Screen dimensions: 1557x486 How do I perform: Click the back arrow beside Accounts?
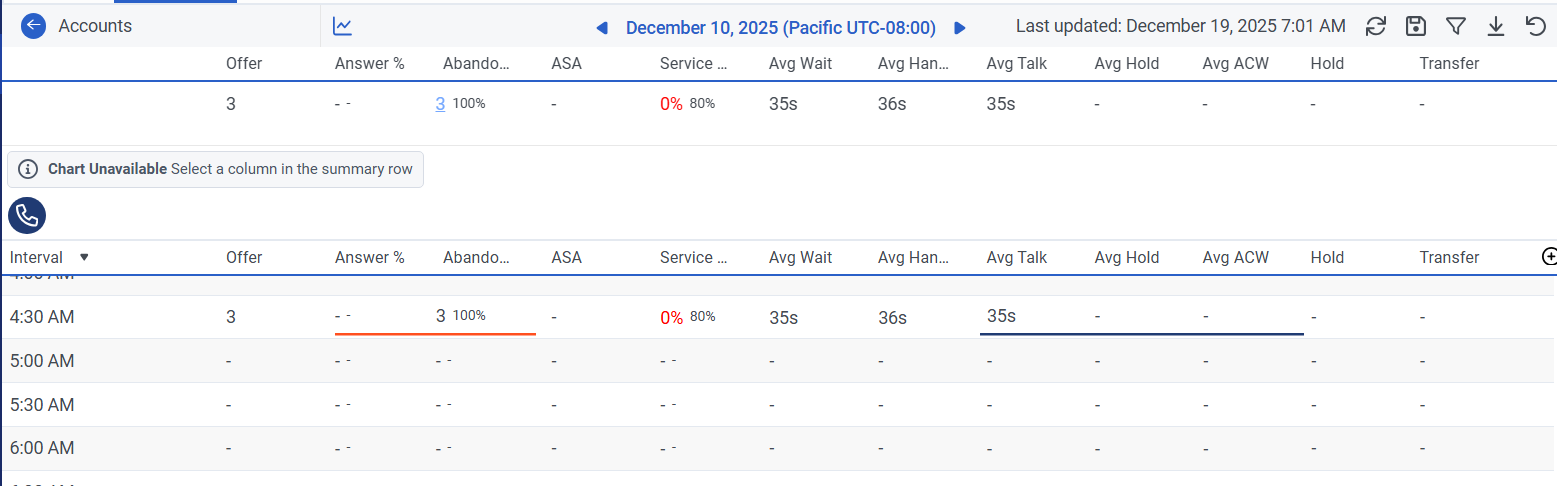click(x=34, y=26)
